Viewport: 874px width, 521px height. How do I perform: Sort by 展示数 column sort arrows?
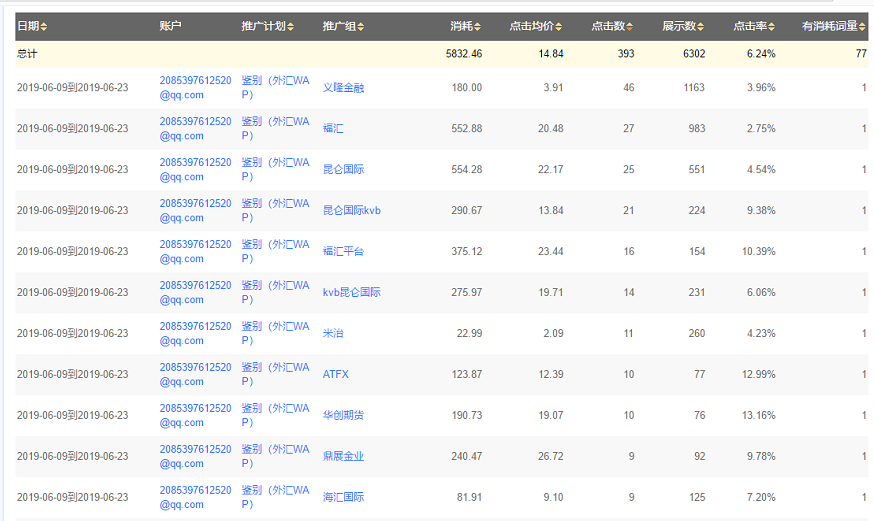coord(701,27)
